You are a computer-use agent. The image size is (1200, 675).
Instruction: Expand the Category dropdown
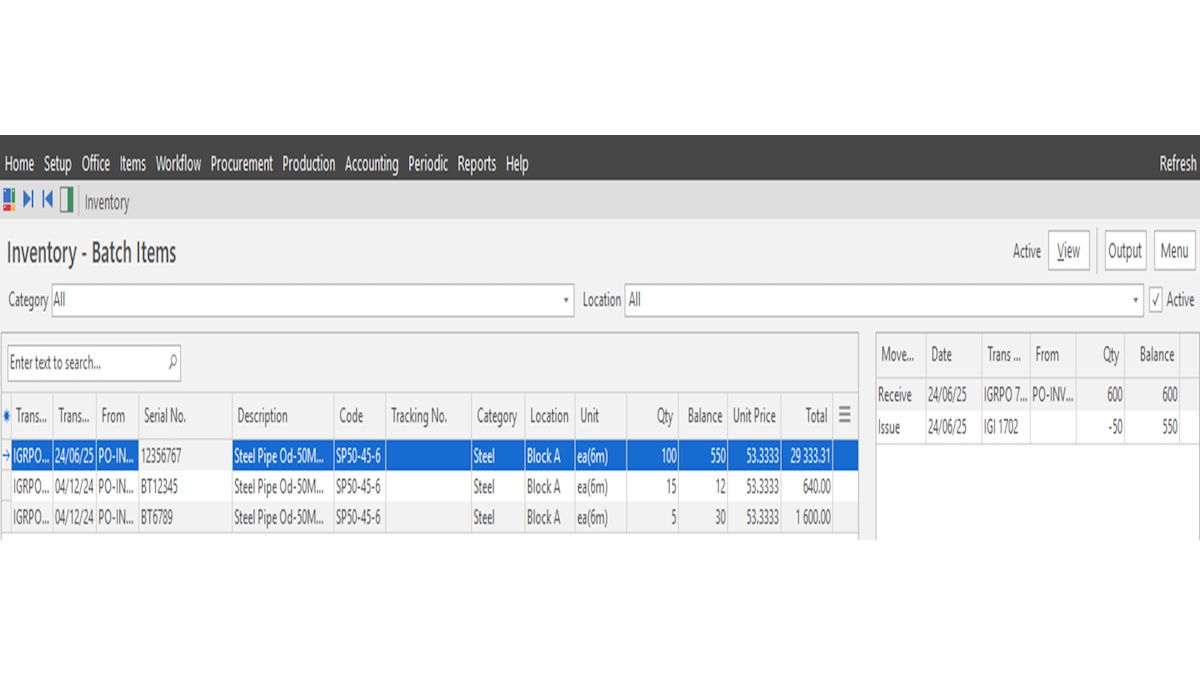pyautogui.click(x=566, y=300)
